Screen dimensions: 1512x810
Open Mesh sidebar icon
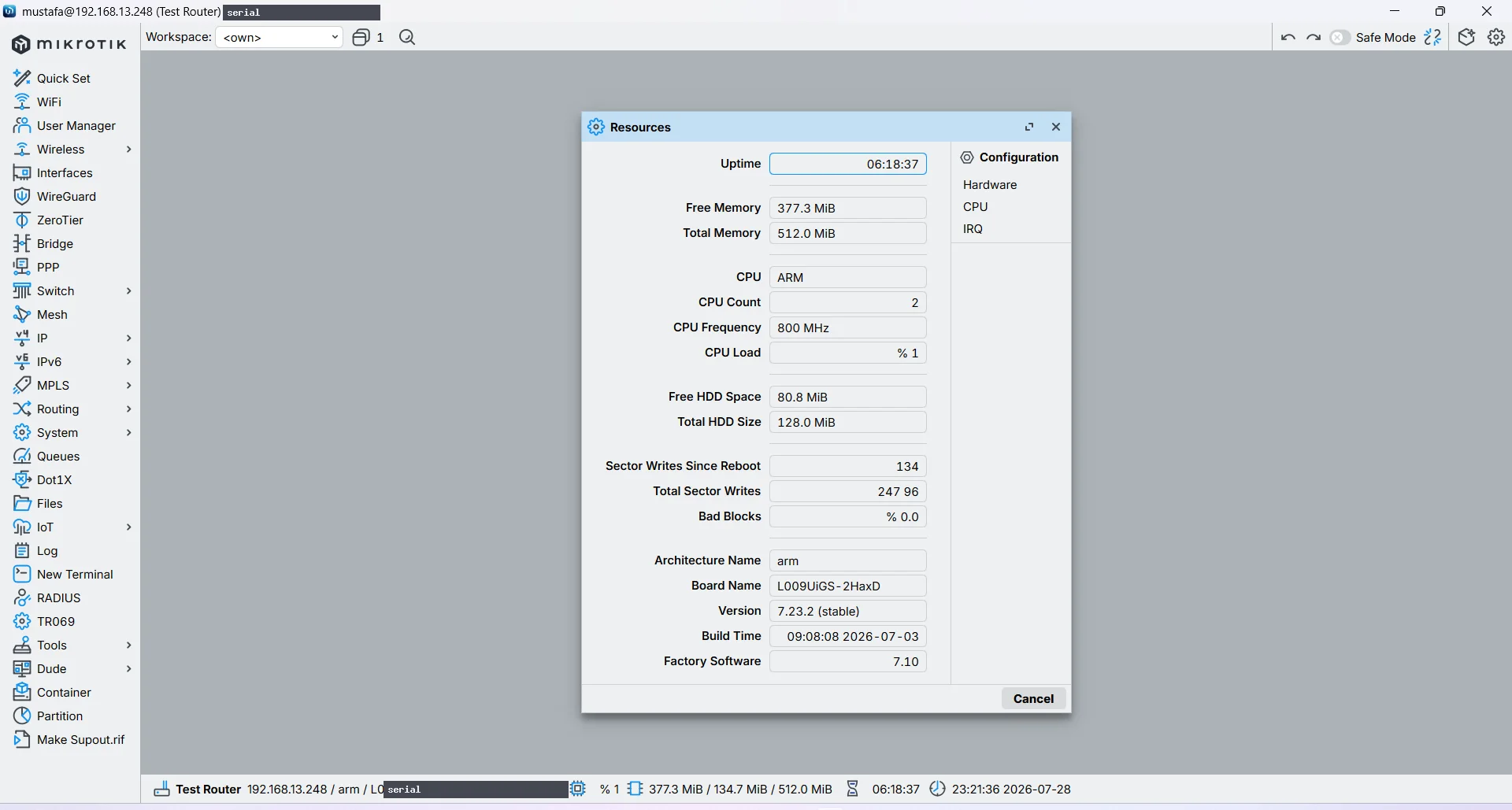[22, 314]
